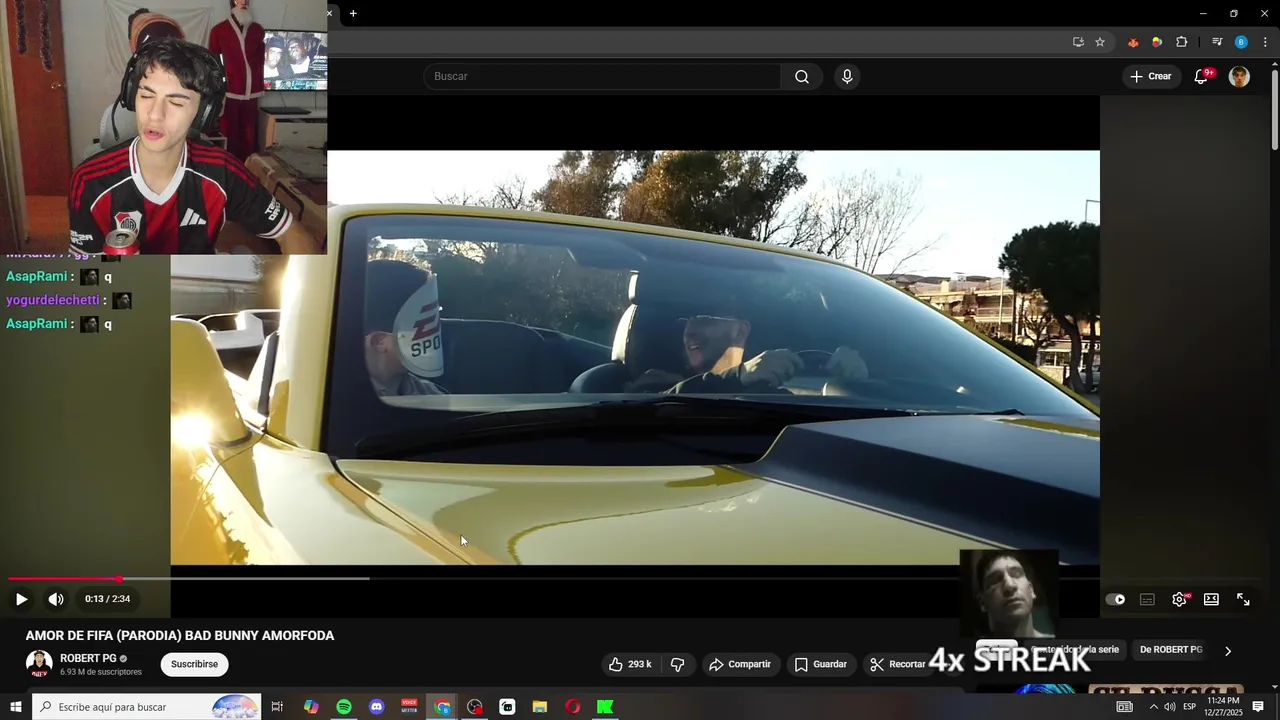Click the video title AMOR DE FIFA
The width and height of the screenshot is (1280, 720).
pos(180,636)
